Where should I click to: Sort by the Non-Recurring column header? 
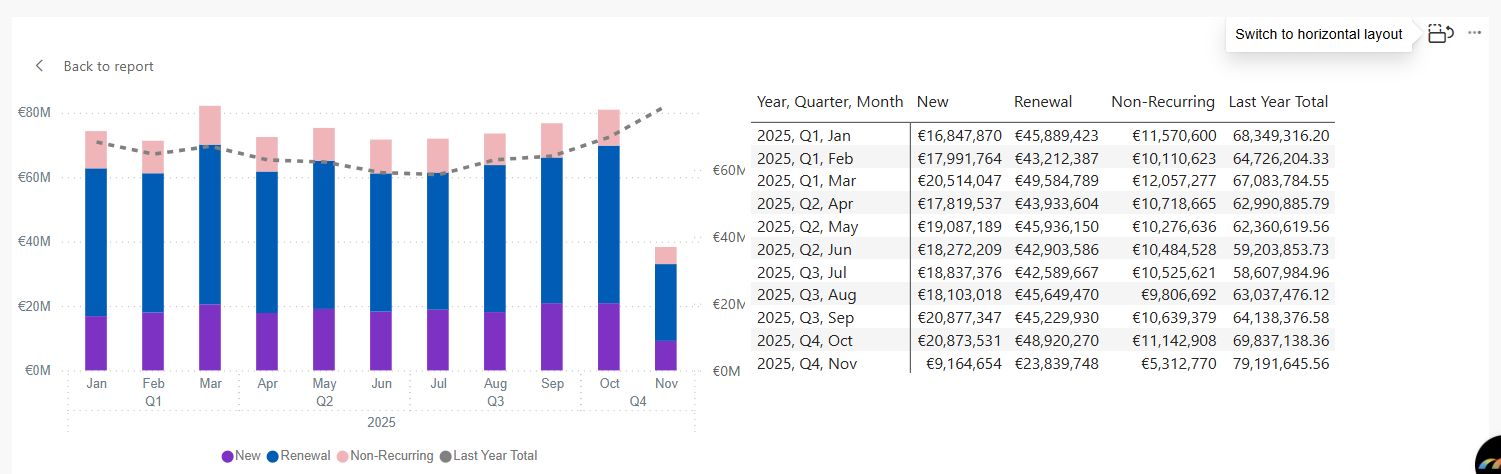click(1162, 102)
